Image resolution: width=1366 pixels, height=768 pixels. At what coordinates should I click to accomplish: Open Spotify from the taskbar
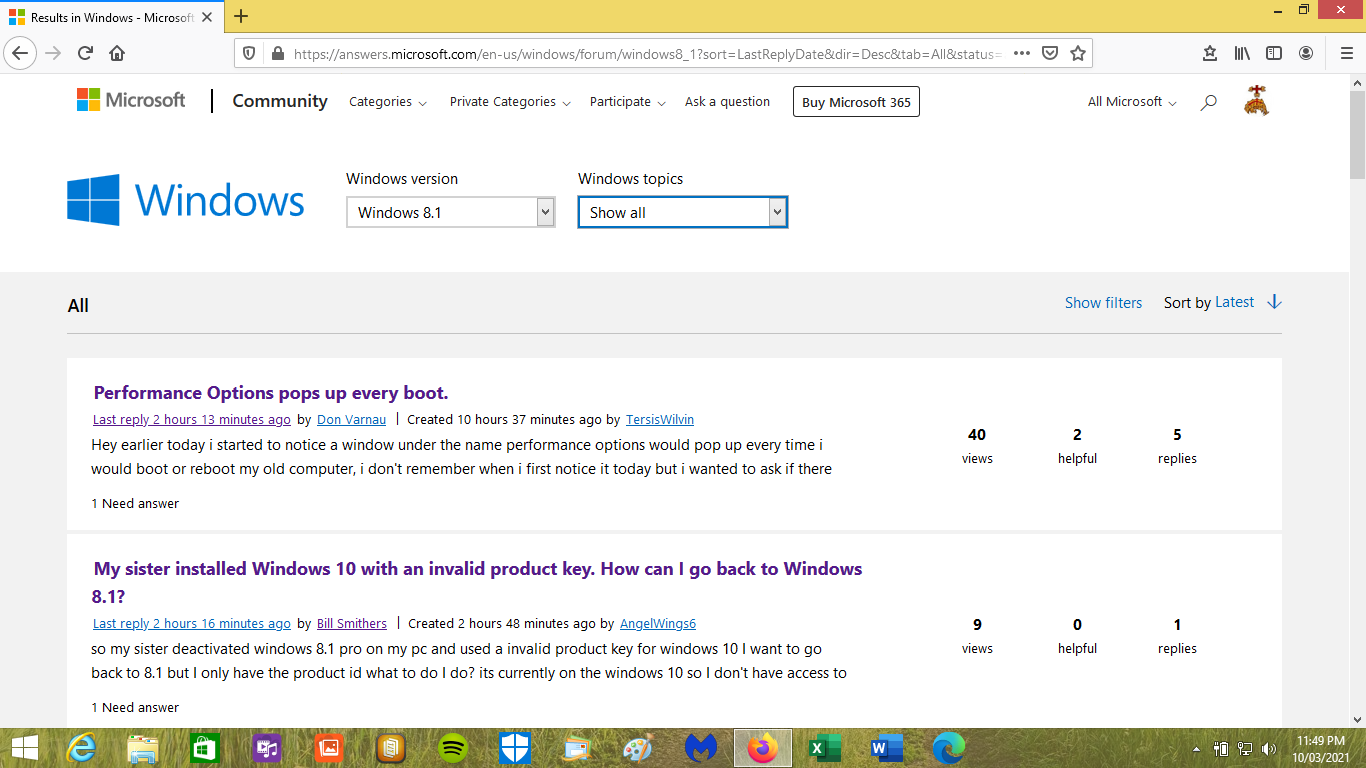453,748
